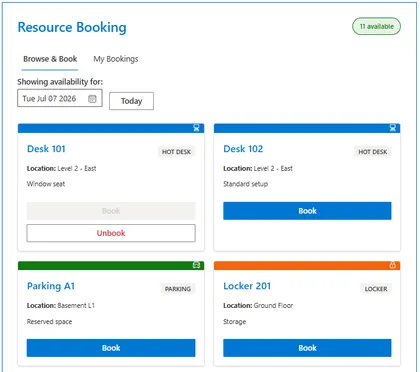Click the car icon on Parking A1 card
Screen dimensions: 420x372
[x=196, y=265]
